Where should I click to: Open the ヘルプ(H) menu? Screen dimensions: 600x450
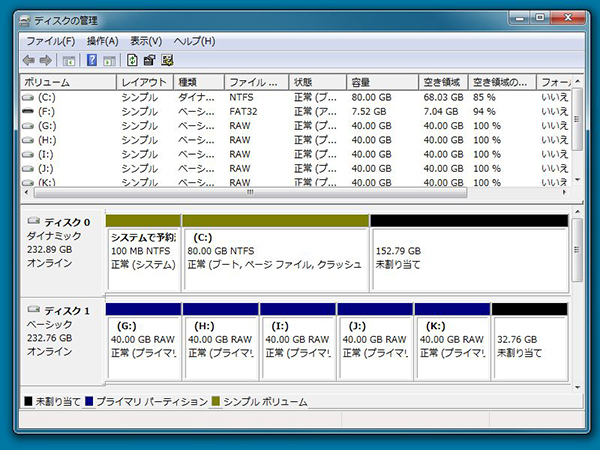194,41
